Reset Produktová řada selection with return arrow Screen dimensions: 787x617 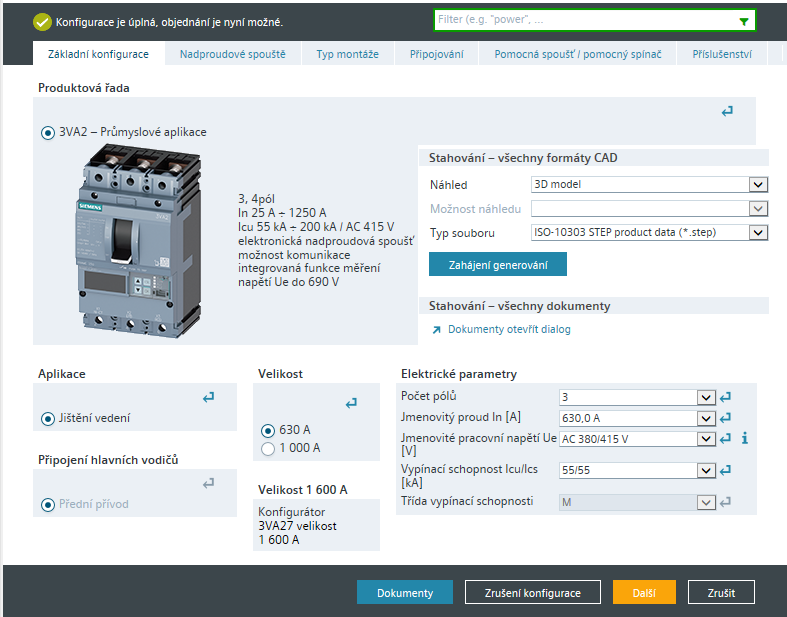[727, 111]
